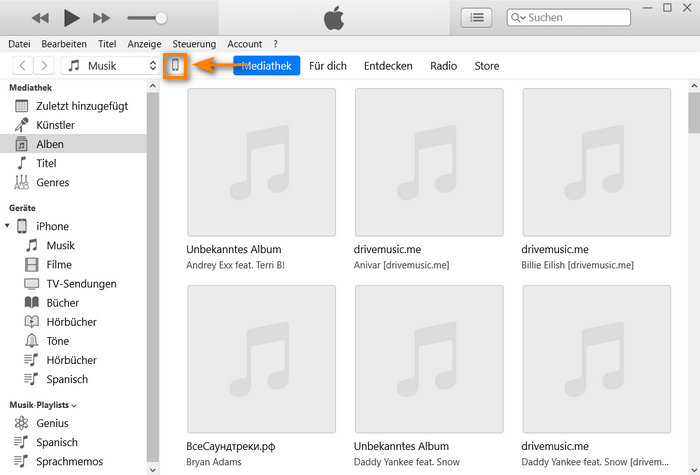Click artist text Anivar [drivemusic.me]
This screenshot has width=700, height=475.
click(x=401, y=265)
